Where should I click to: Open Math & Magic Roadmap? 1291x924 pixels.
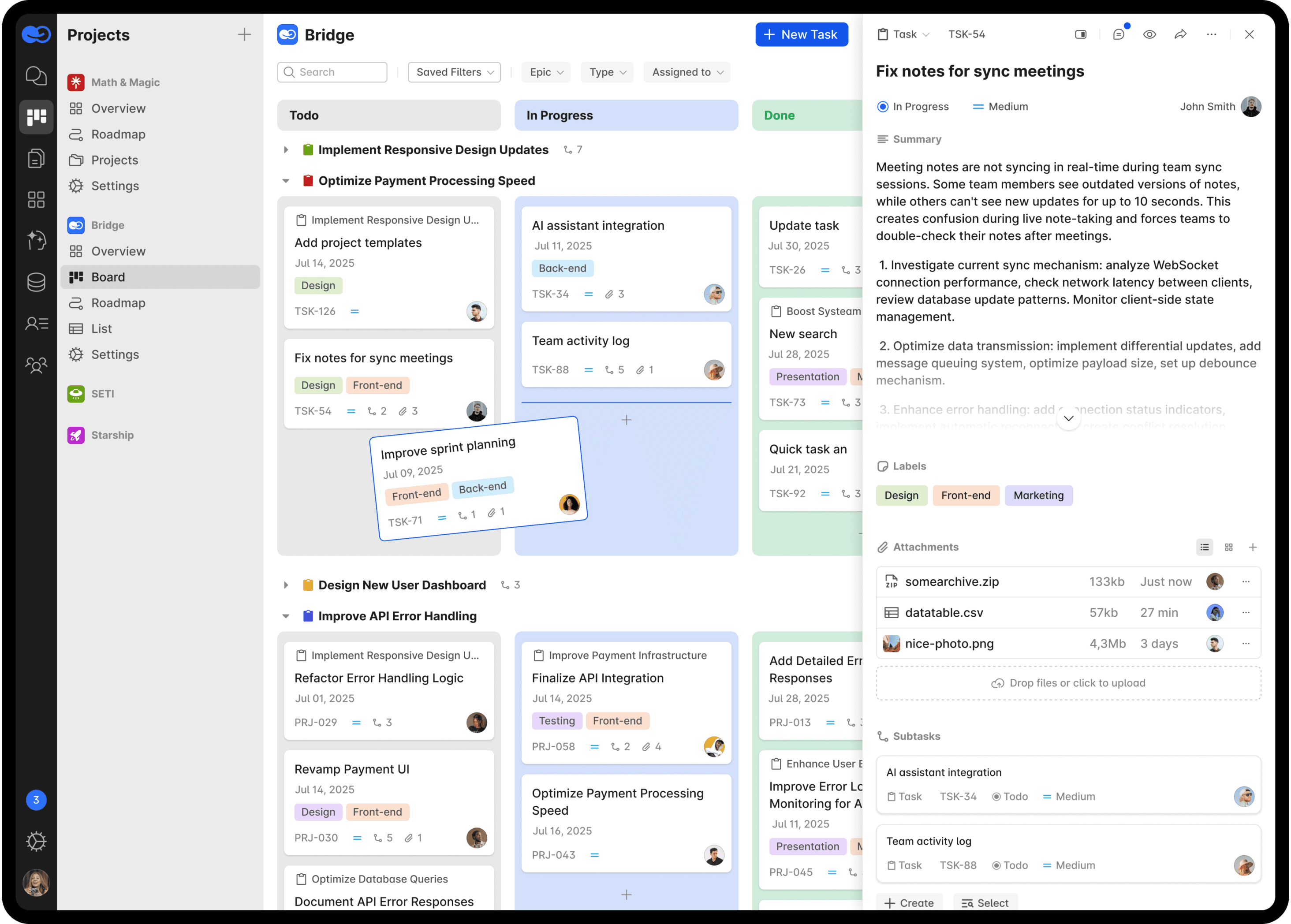click(x=118, y=134)
